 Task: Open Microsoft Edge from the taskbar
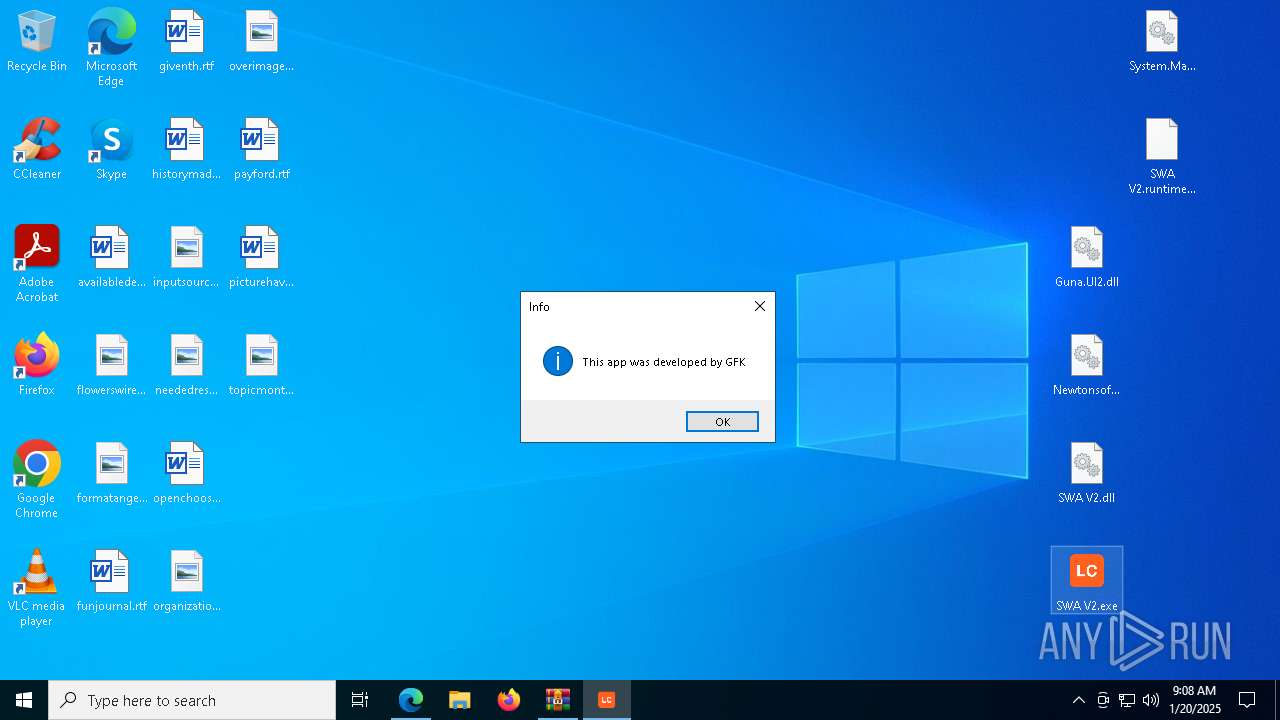411,700
